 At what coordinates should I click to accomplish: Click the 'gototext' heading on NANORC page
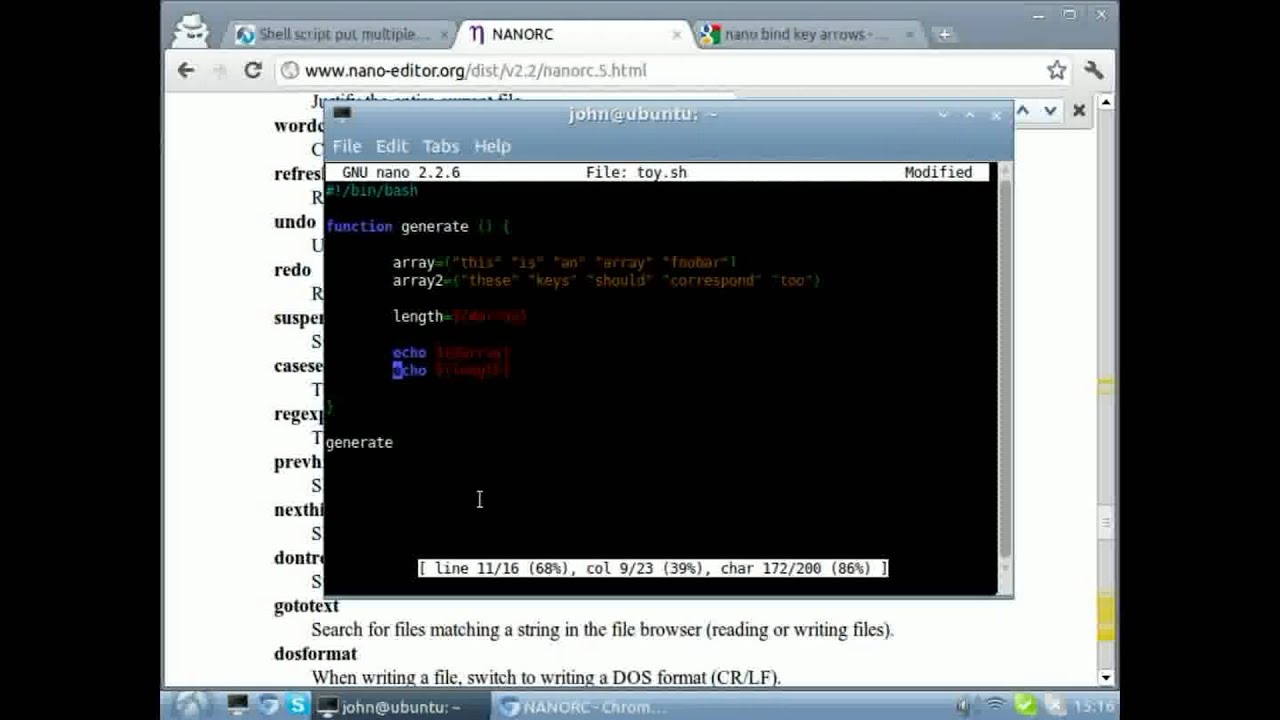tap(306, 606)
